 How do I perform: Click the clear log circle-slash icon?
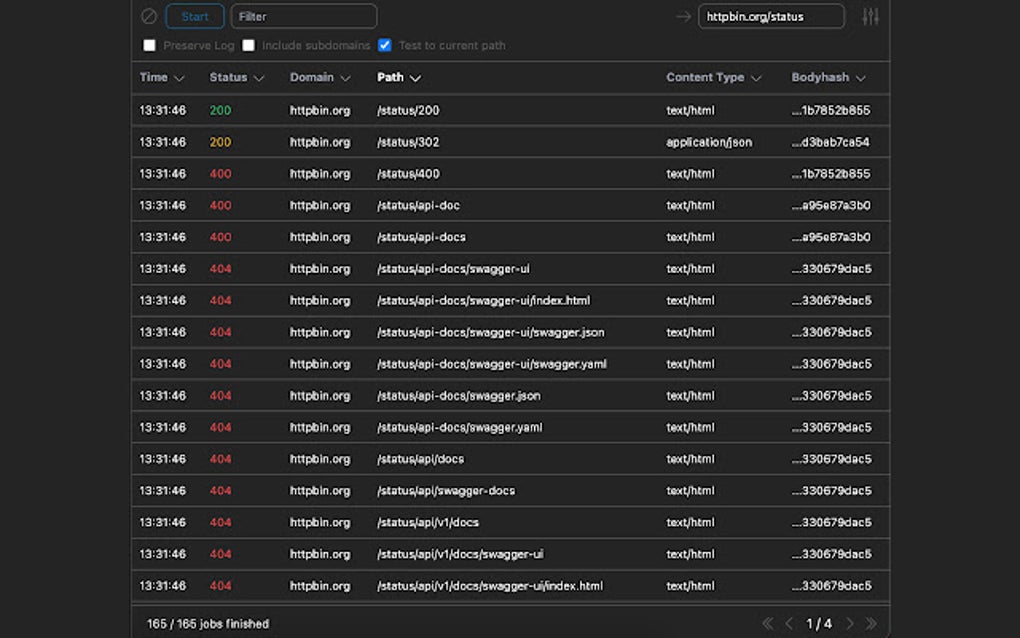[x=149, y=16]
